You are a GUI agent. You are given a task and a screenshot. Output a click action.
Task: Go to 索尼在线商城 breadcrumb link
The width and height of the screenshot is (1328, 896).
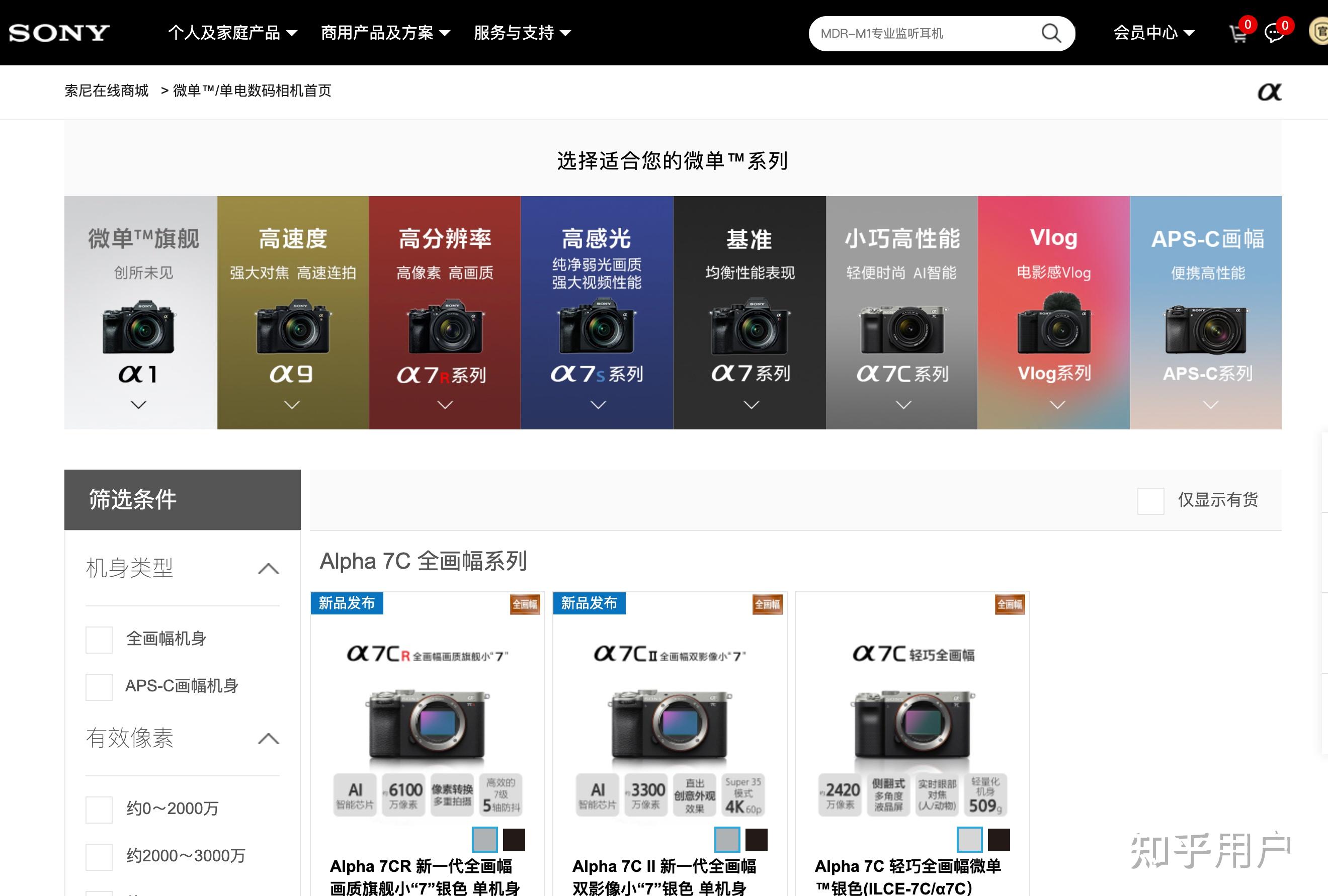(x=106, y=91)
